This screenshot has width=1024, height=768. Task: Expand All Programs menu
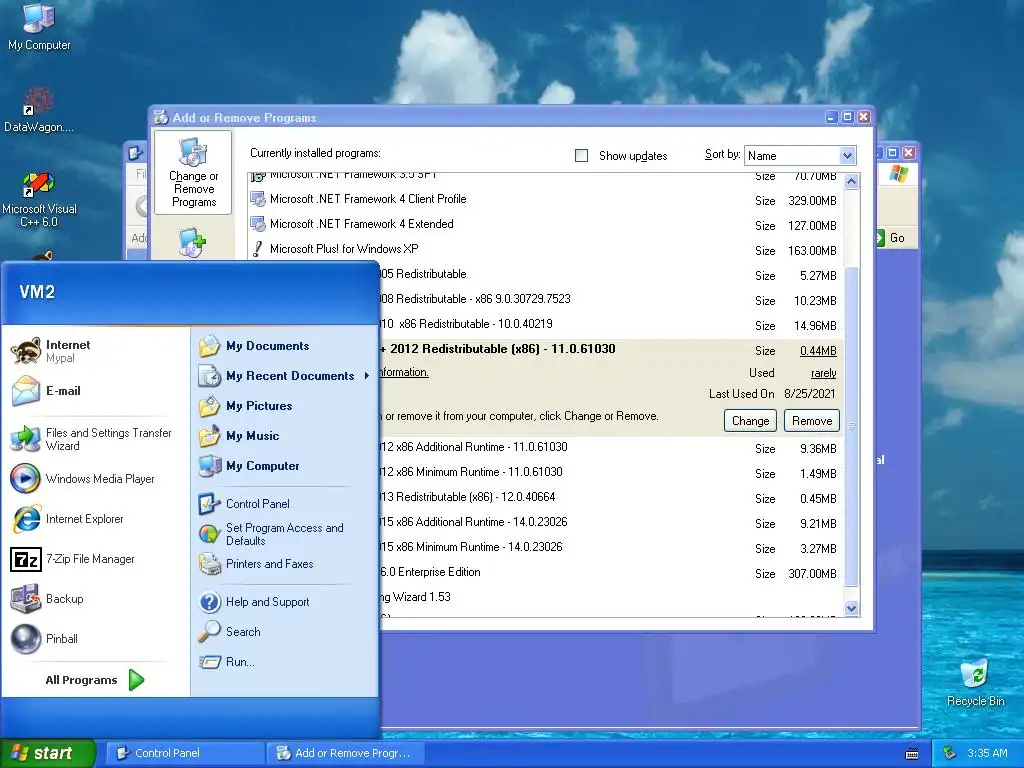pyautogui.click(x=95, y=680)
